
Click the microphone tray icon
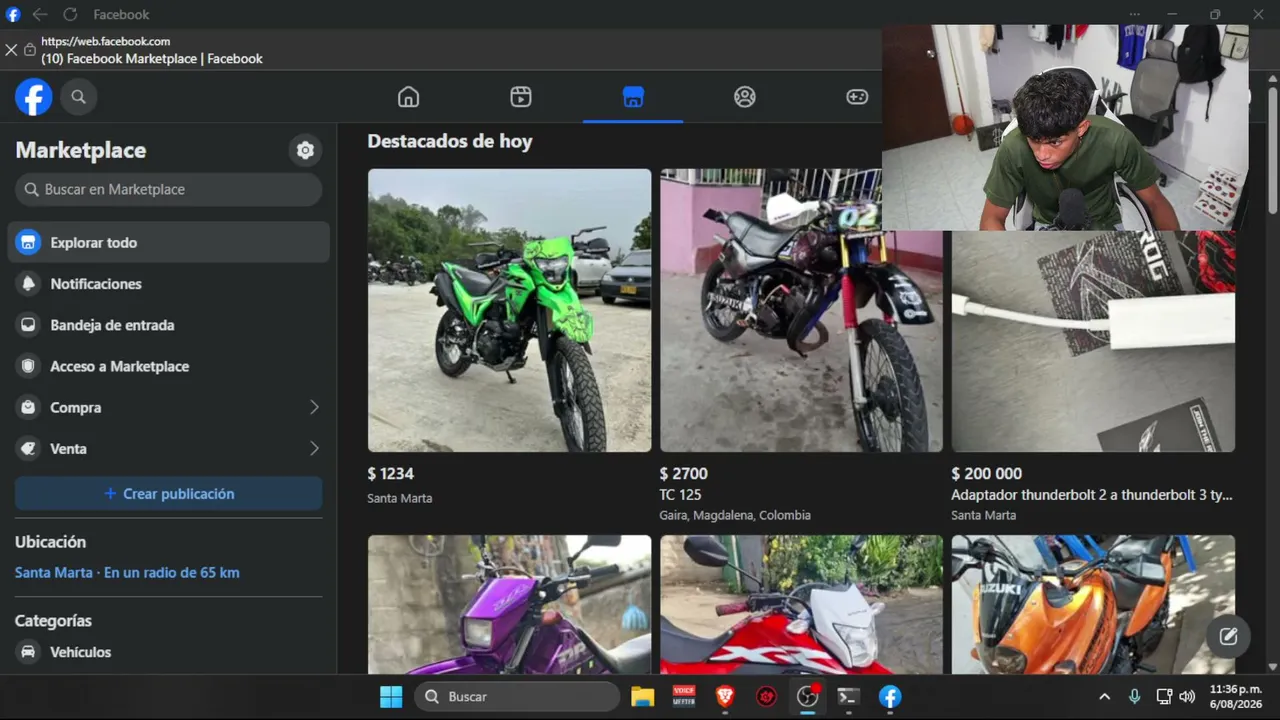click(x=1134, y=697)
